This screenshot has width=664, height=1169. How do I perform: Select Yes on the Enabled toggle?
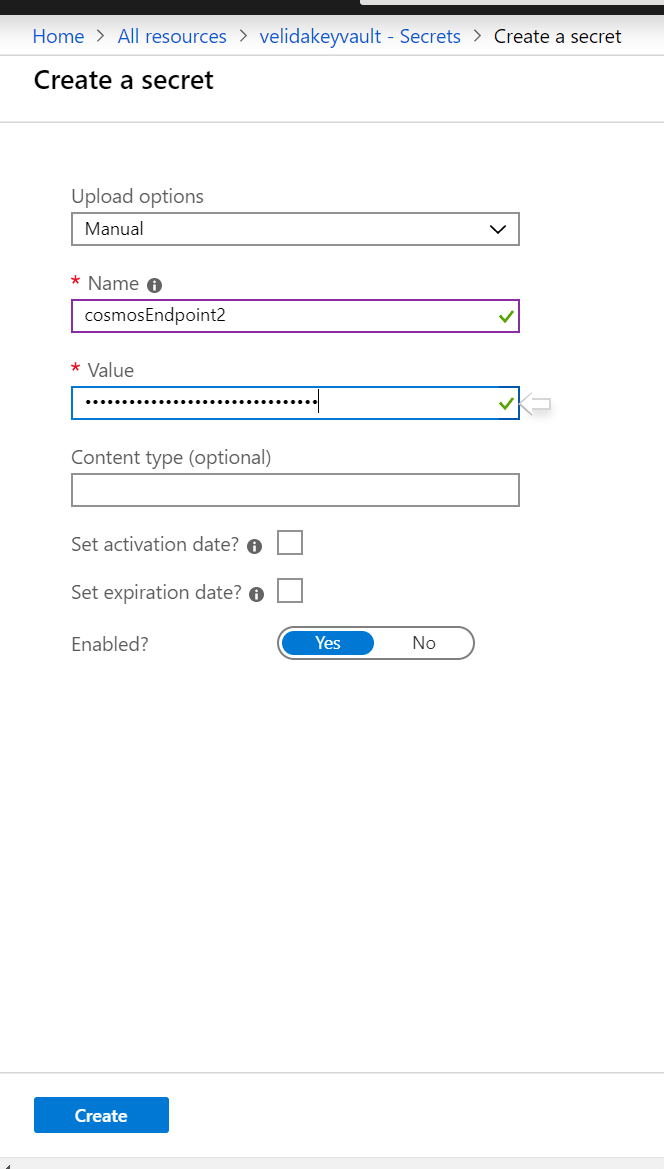point(327,643)
